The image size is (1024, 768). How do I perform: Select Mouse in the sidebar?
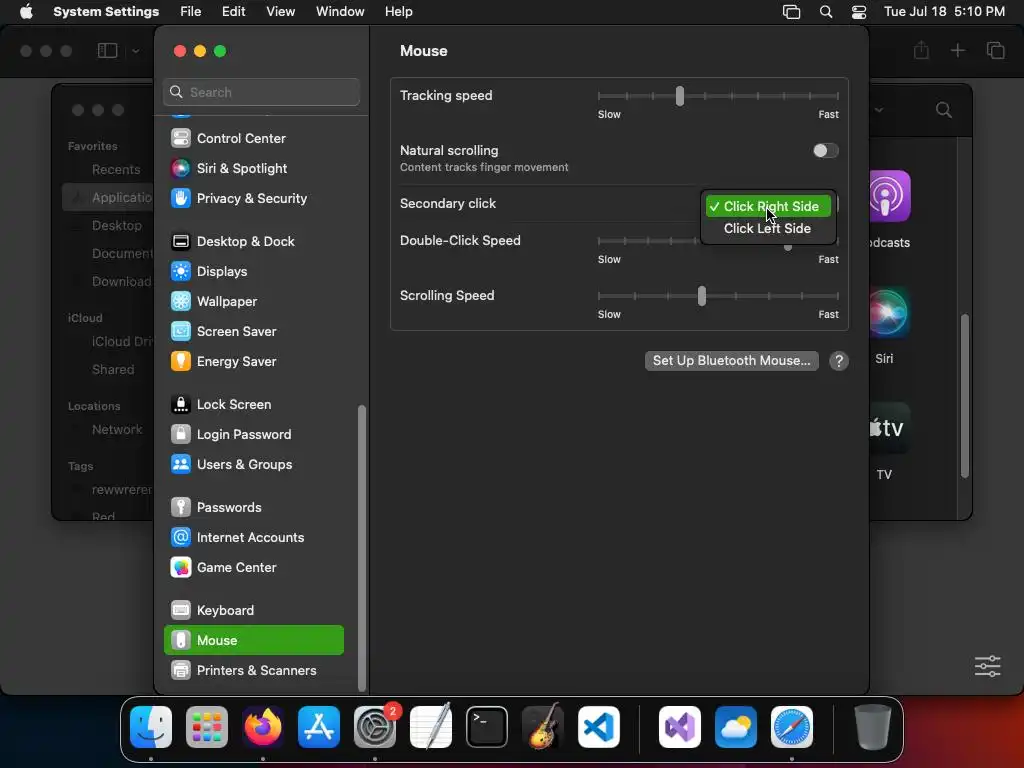(x=253, y=641)
